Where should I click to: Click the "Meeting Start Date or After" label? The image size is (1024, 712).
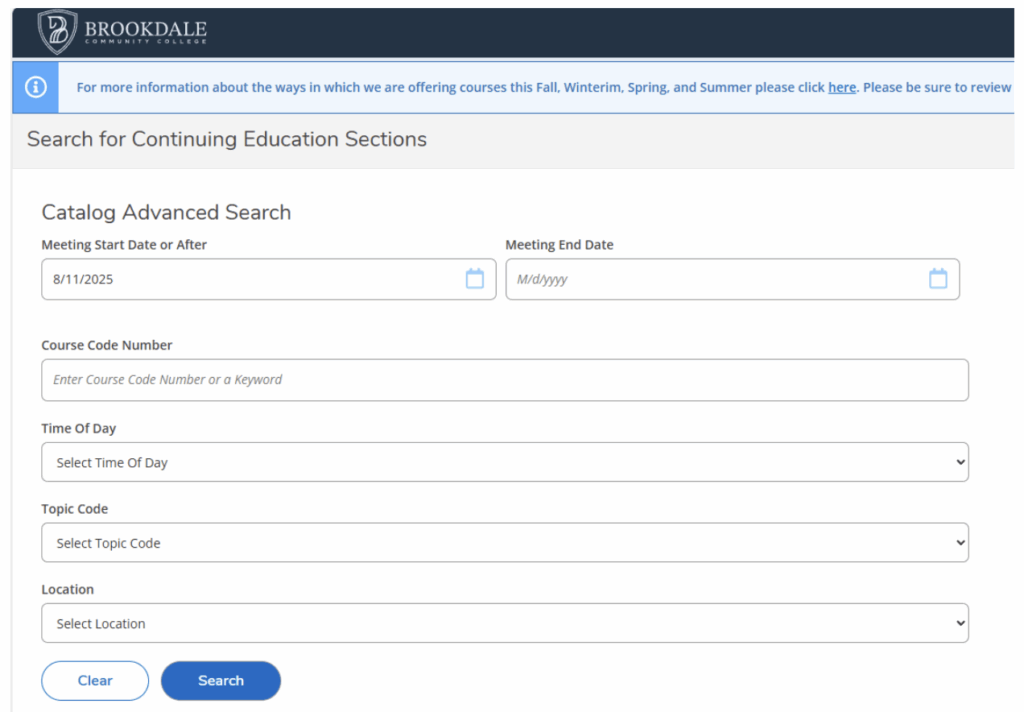tap(124, 245)
